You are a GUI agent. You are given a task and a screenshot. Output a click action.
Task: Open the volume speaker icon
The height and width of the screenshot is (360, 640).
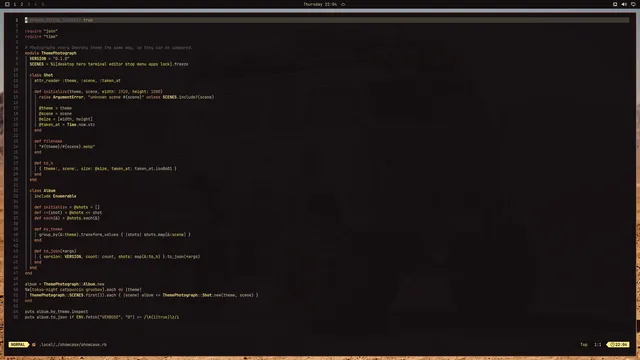(624, 4)
